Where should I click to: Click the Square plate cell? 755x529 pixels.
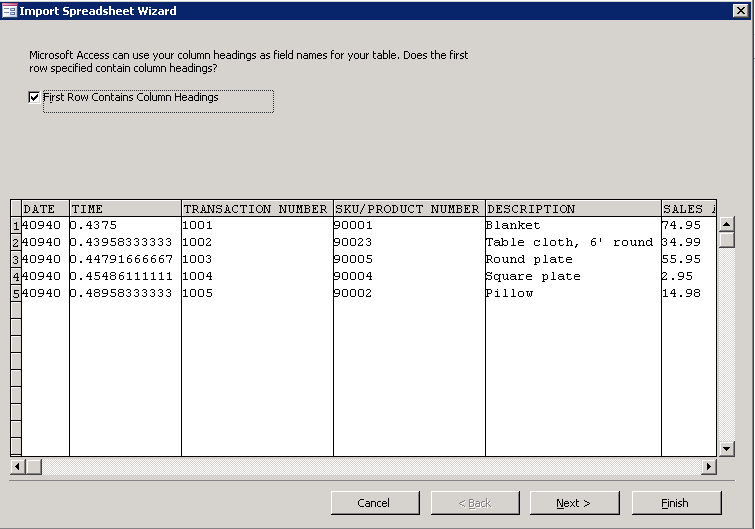click(x=573, y=276)
